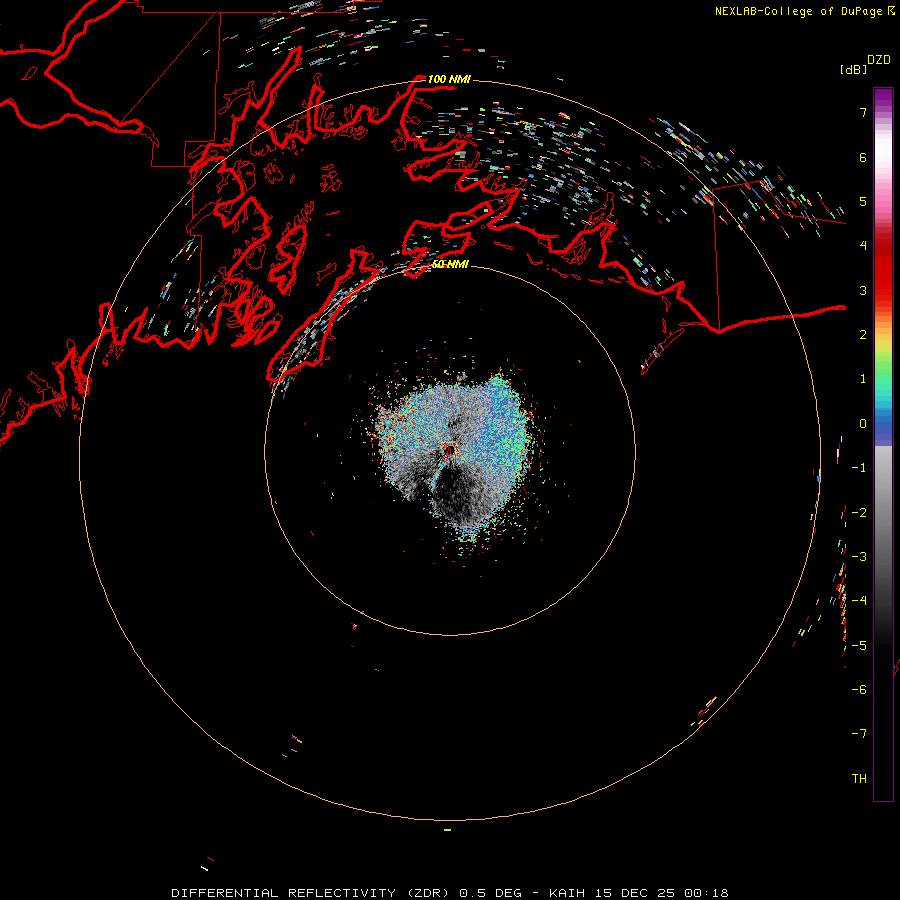Click the colorbar value -1 label
Image resolution: width=900 pixels, height=900 pixels.
click(x=859, y=468)
